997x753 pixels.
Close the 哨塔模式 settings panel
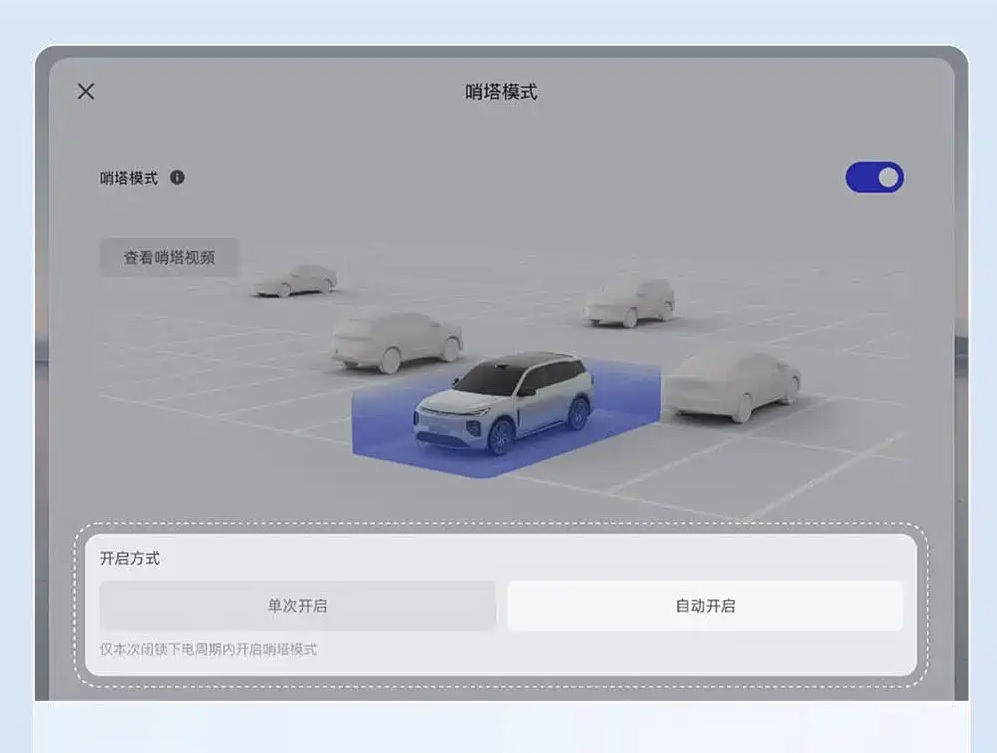(x=86, y=92)
